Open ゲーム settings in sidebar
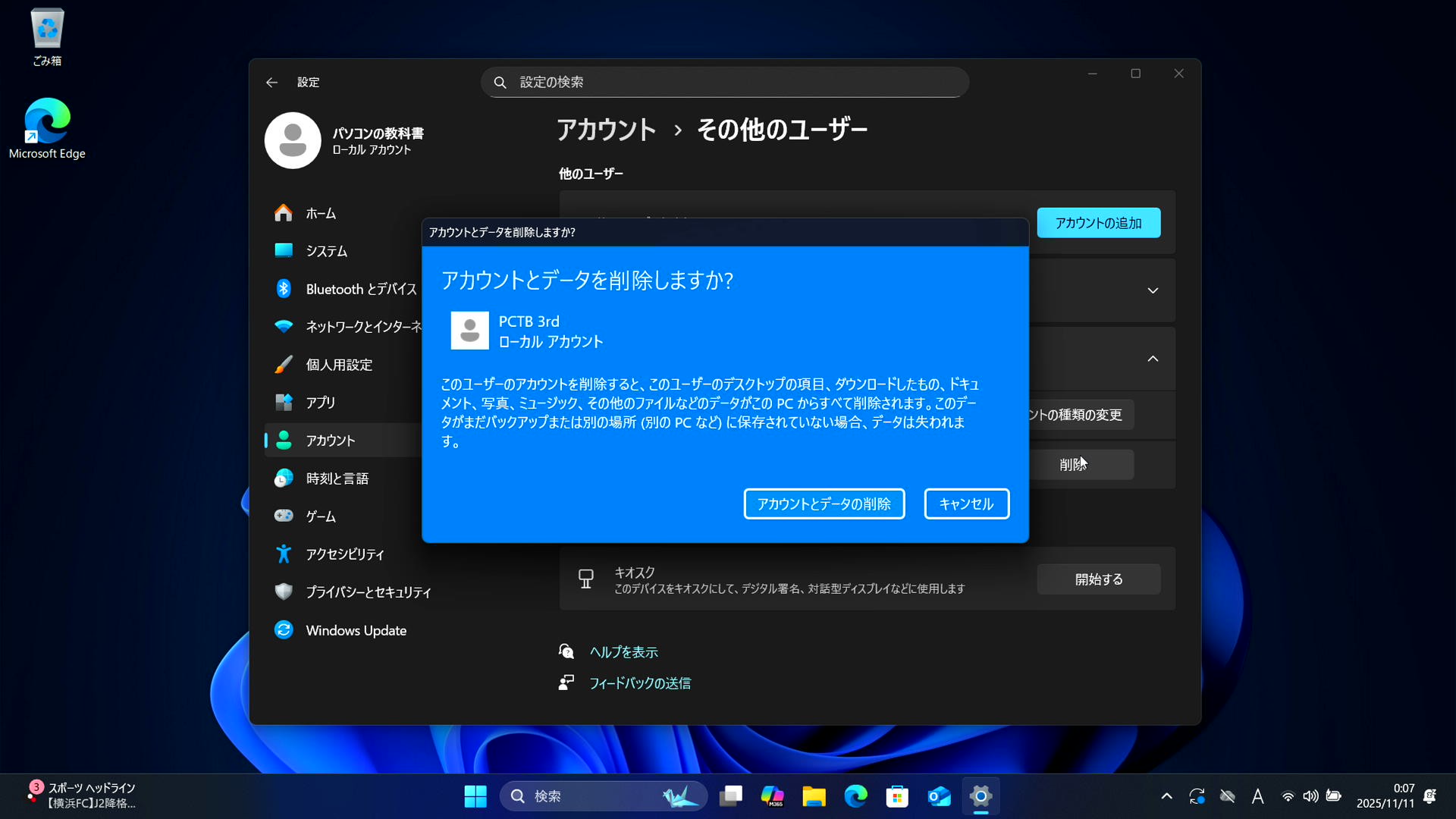Viewport: 1456px width, 819px height. point(320,516)
